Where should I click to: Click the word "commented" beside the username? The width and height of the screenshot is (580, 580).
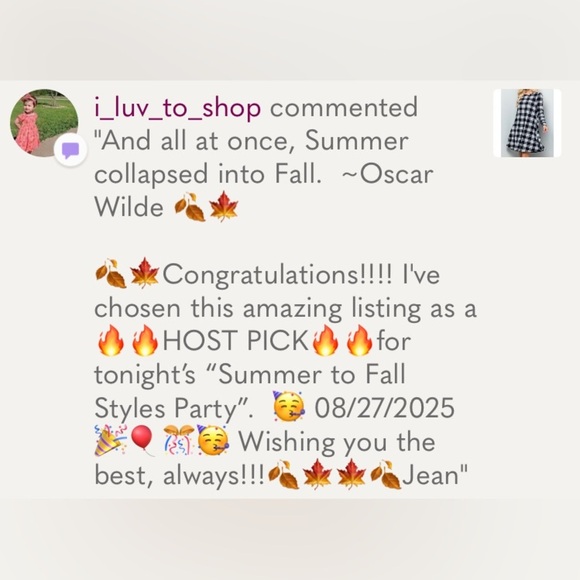[344, 107]
